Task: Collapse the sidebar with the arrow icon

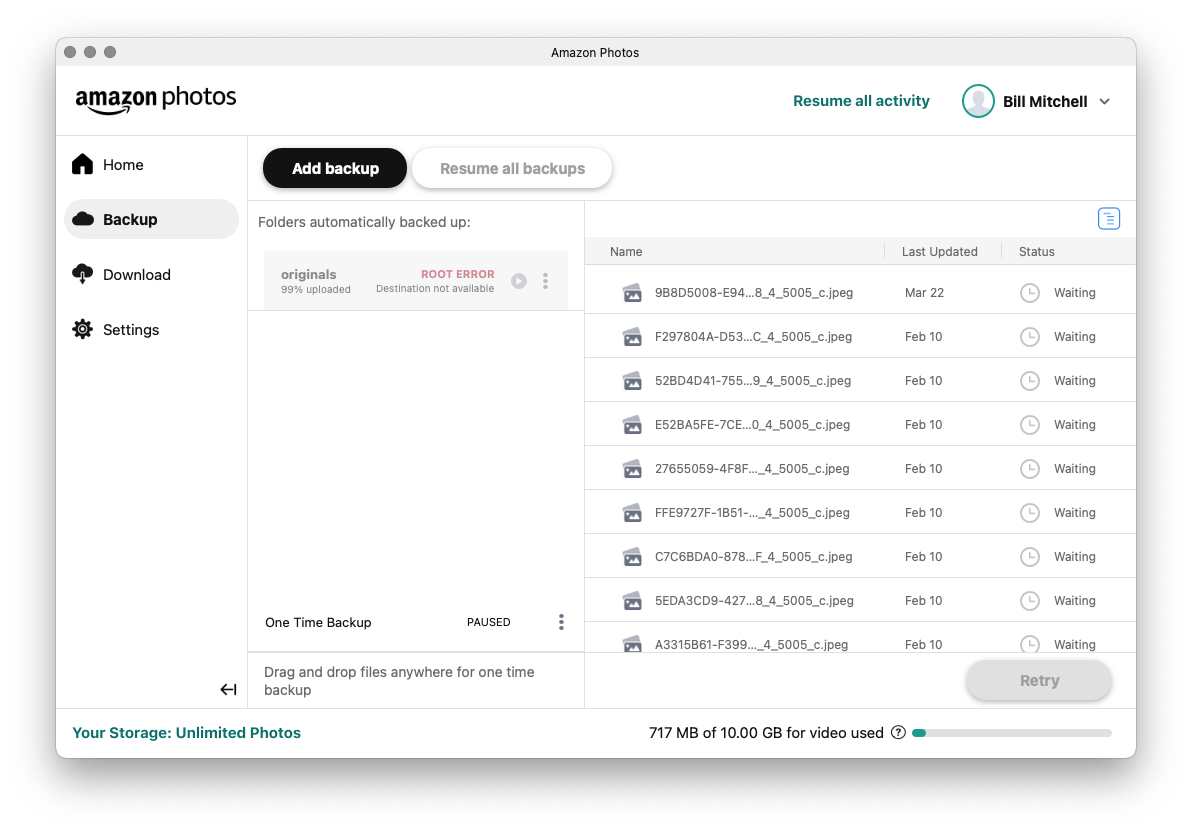Action: [x=228, y=689]
